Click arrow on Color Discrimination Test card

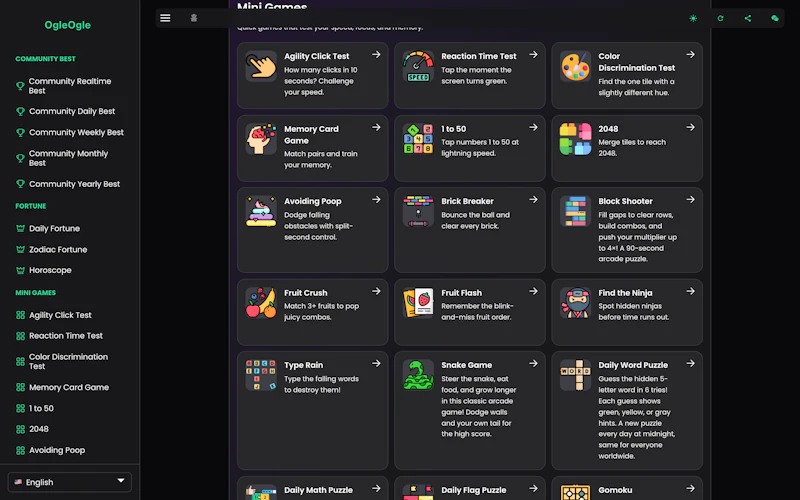coord(690,55)
